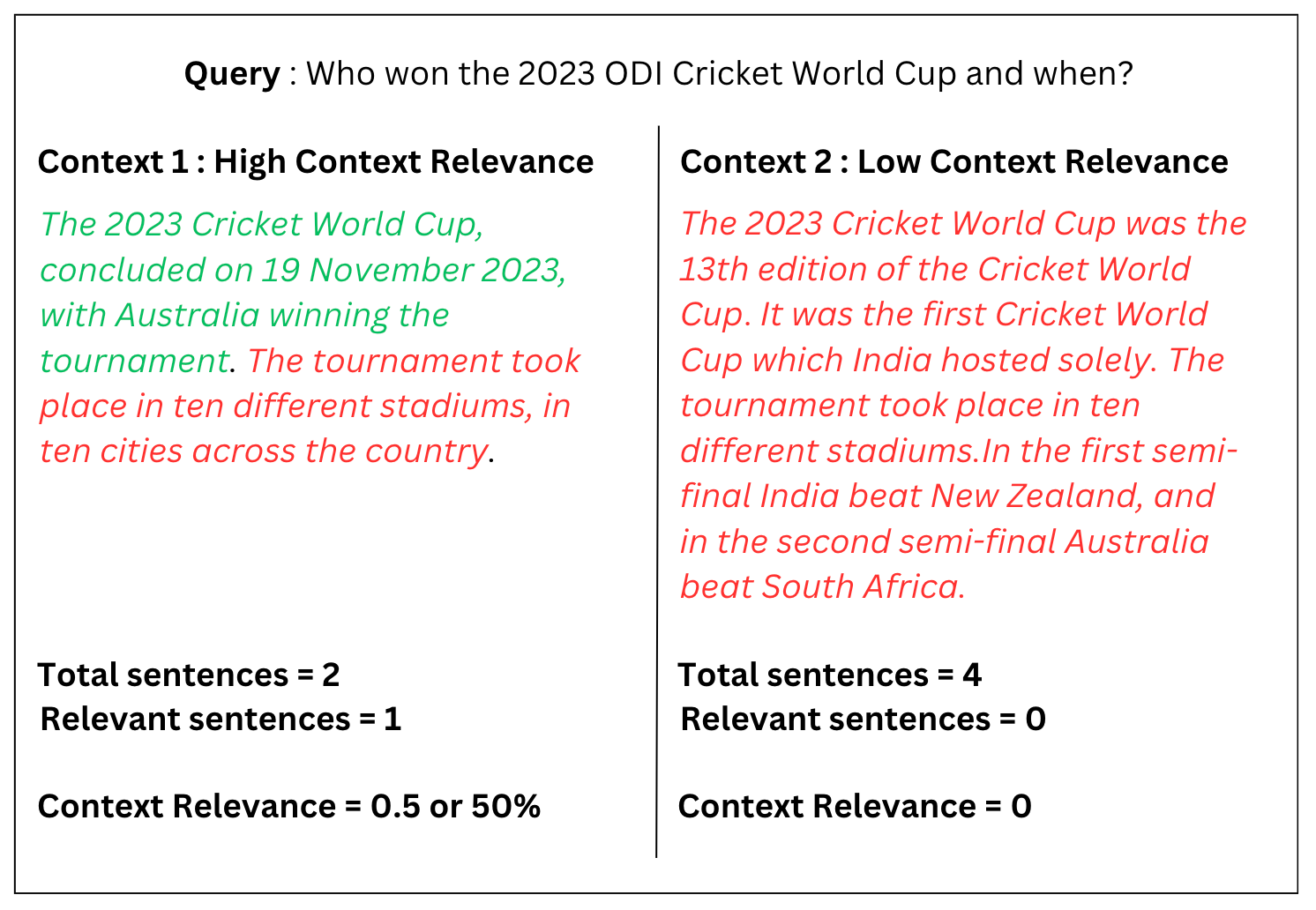Select the "Context 2 : Low Context Relevance" heading

(953, 162)
